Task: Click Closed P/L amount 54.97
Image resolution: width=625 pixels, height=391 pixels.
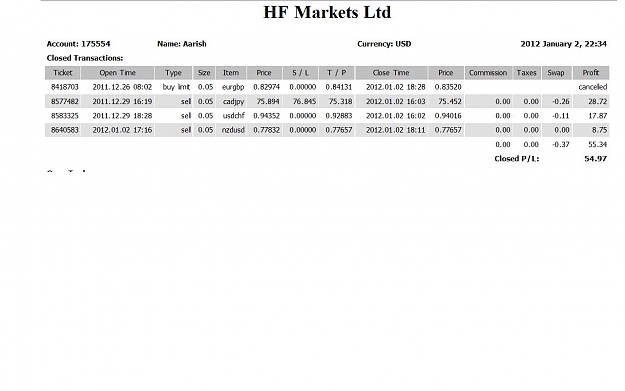Action: [x=596, y=159]
